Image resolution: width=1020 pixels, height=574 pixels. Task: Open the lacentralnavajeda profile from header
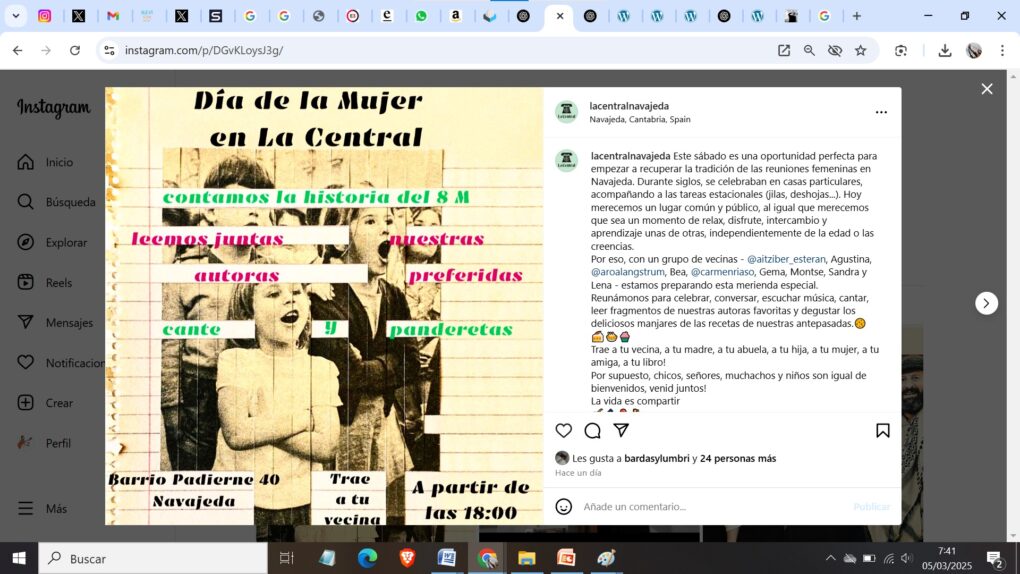click(x=629, y=106)
